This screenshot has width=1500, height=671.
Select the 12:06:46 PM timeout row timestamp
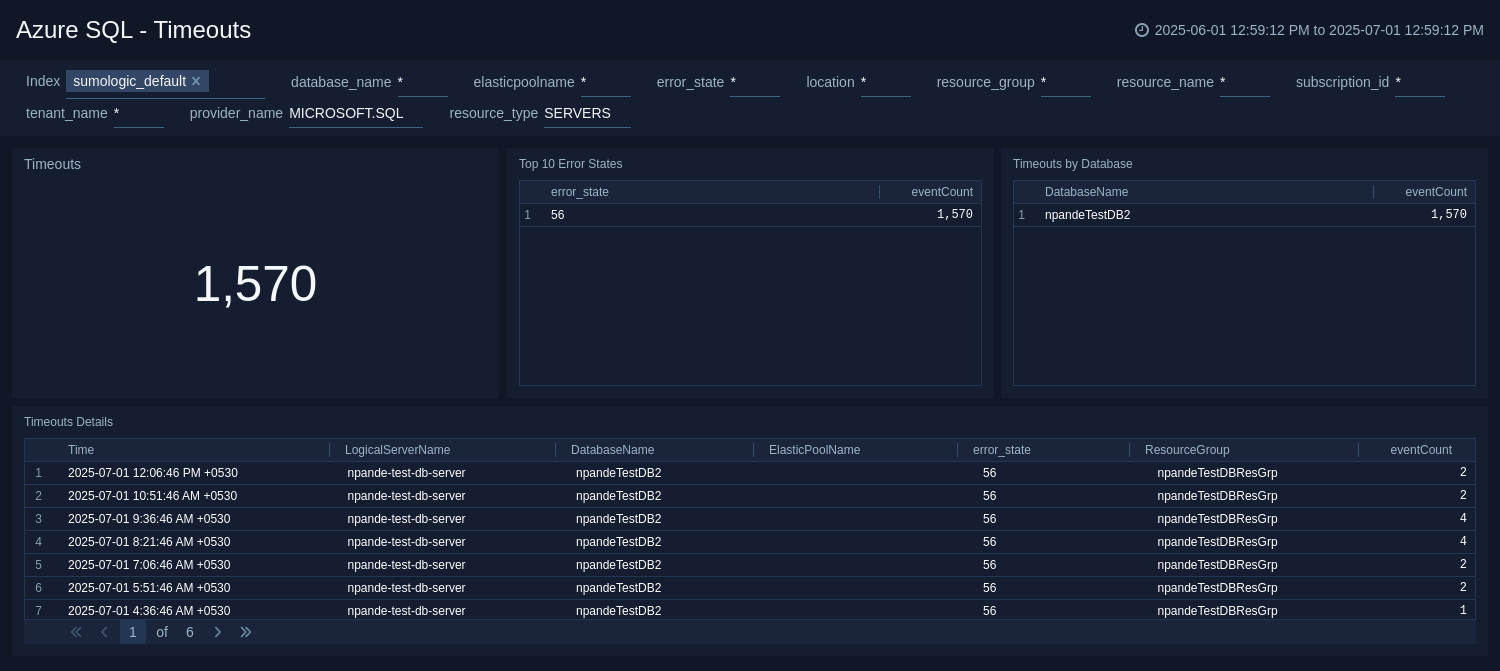point(153,473)
